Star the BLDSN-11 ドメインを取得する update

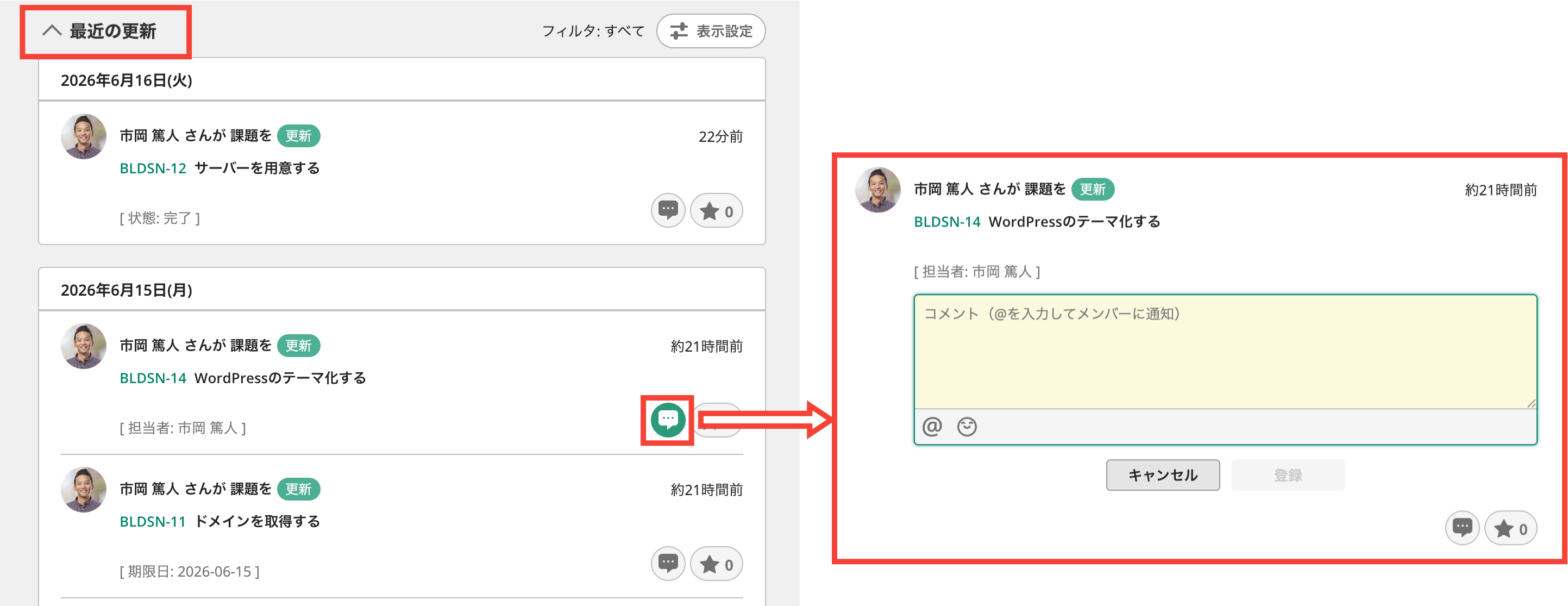click(x=717, y=564)
